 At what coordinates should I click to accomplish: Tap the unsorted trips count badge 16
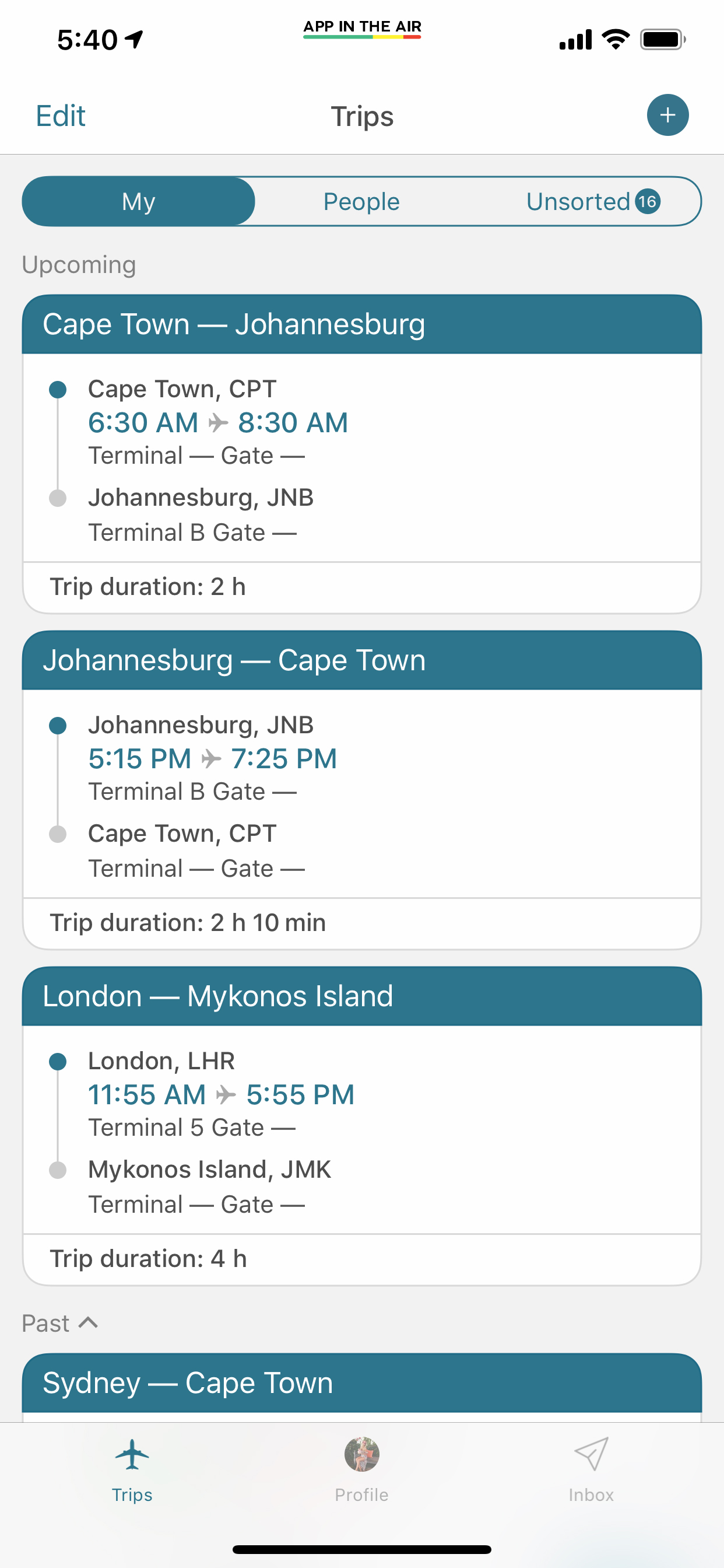pyautogui.click(x=648, y=201)
